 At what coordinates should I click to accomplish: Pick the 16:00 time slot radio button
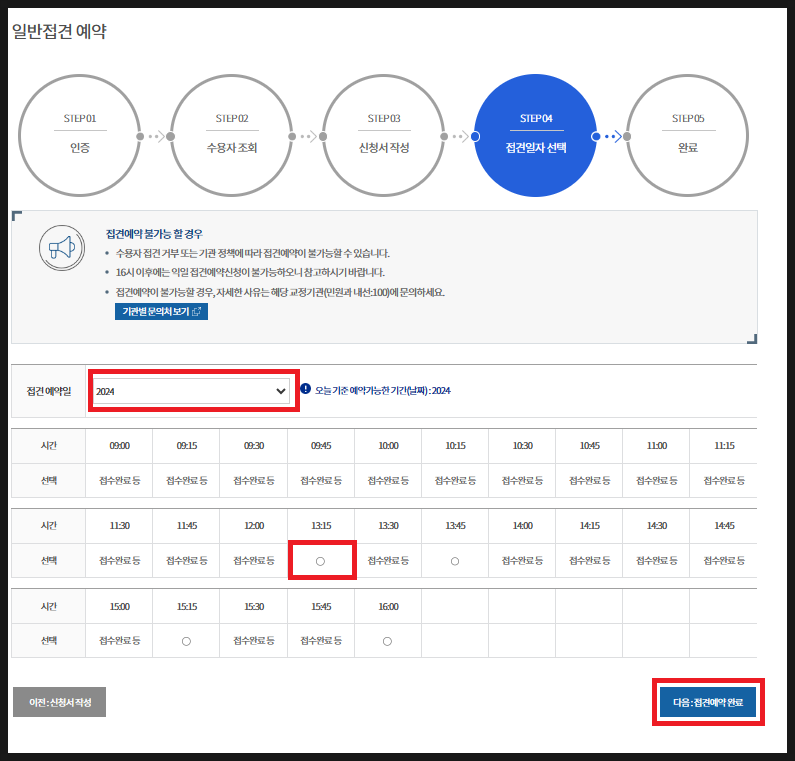coord(388,640)
